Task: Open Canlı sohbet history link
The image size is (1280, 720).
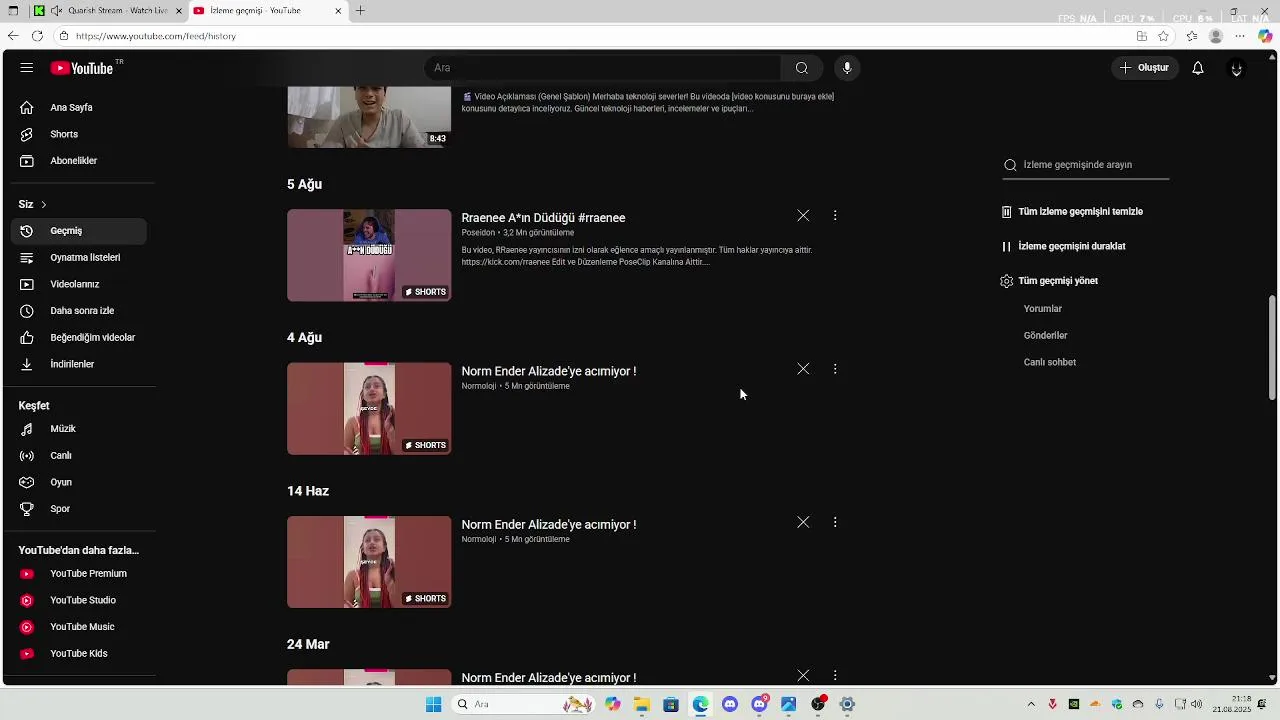Action: pyautogui.click(x=1050, y=362)
